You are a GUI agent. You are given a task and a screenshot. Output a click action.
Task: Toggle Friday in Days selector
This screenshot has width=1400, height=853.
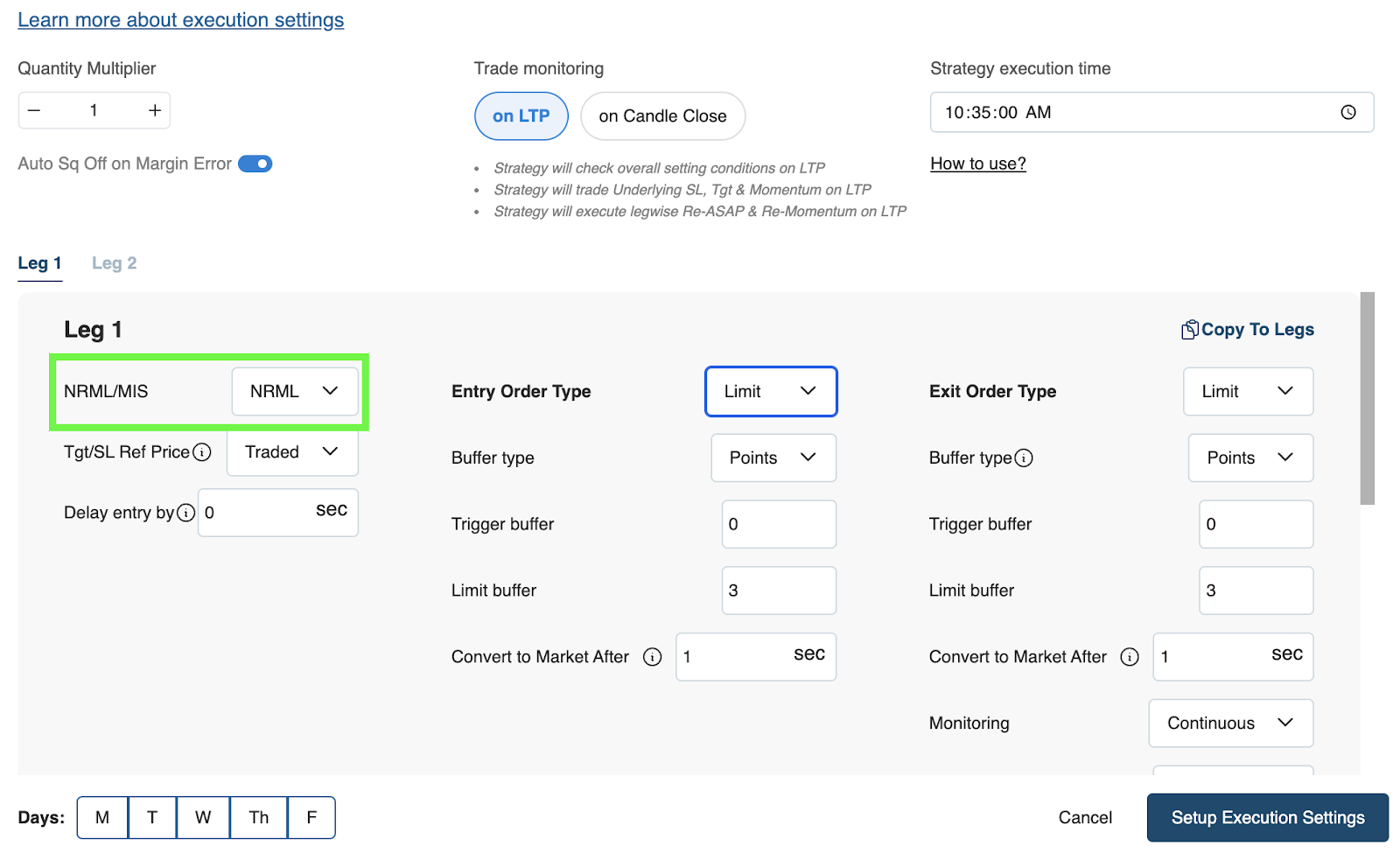pyautogui.click(x=311, y=817)
